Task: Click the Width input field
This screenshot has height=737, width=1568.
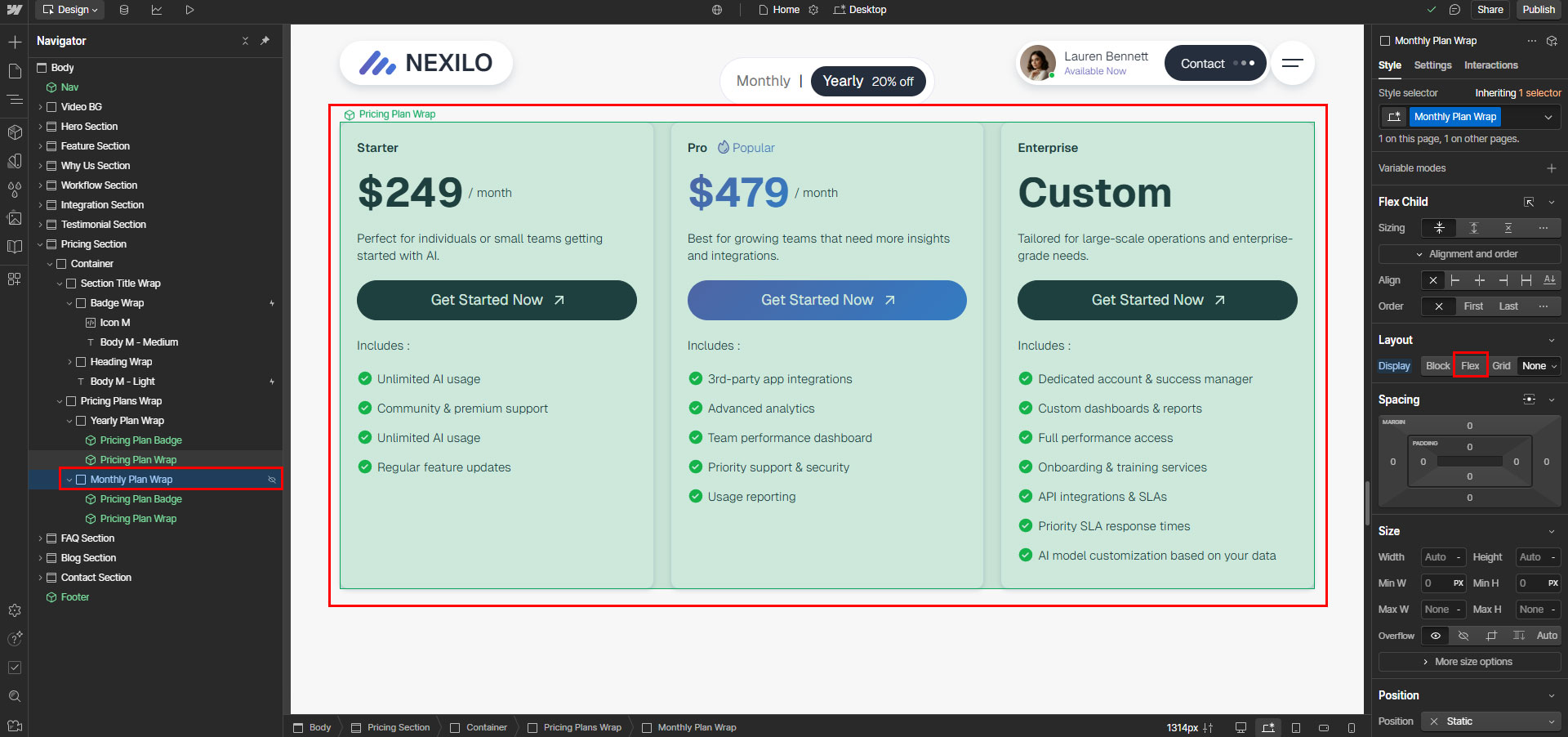Action: coord(1443,557)
